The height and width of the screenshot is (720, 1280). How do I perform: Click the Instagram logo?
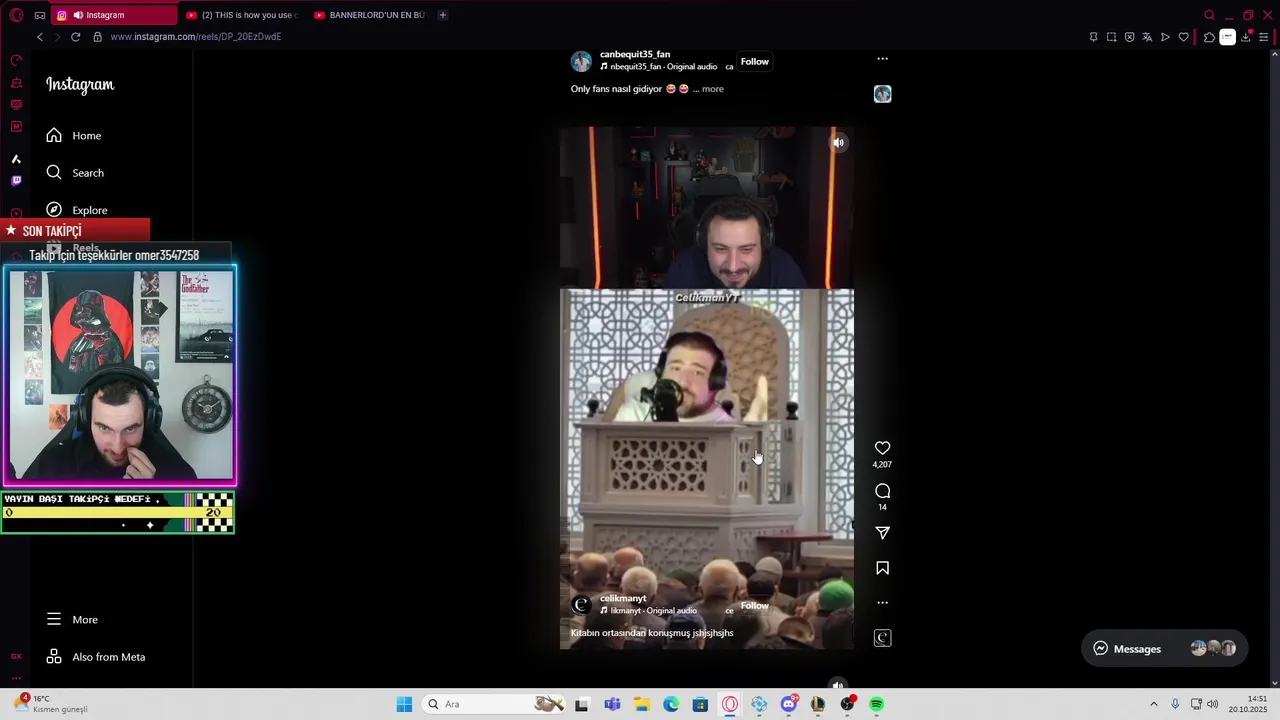tap(80, 85)
